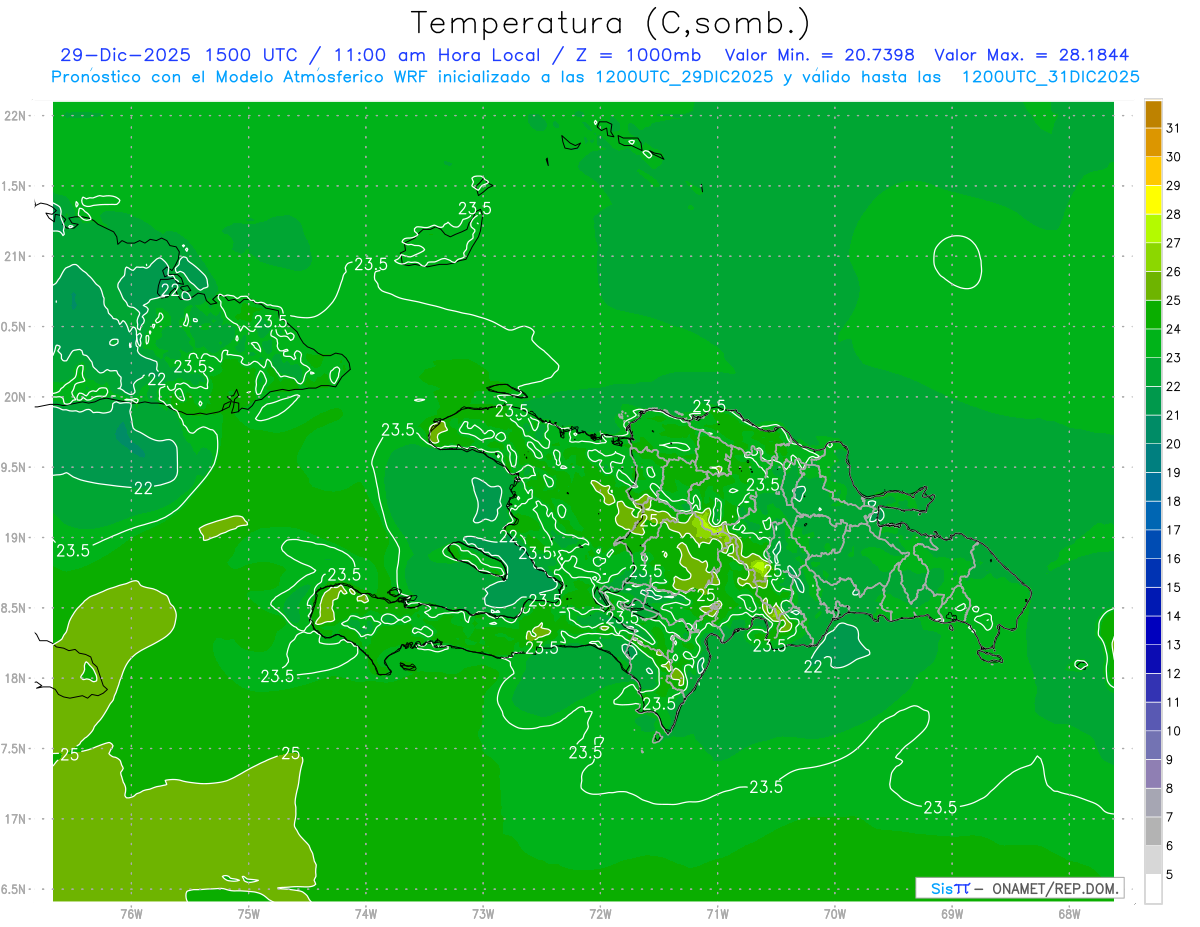This screenshot has height=927, width=1200.
Task: Click the "72W" longitude axis label
Action: click(x=600, y=913)
